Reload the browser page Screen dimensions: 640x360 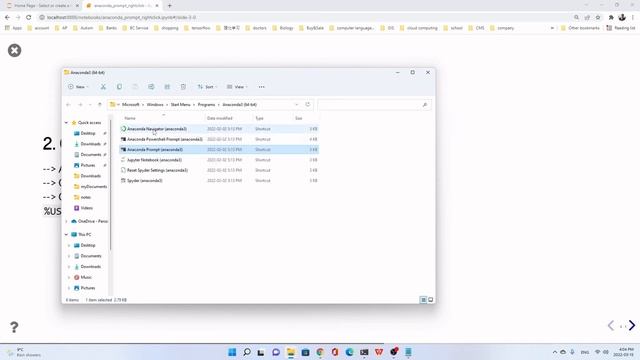coord(29,18)
